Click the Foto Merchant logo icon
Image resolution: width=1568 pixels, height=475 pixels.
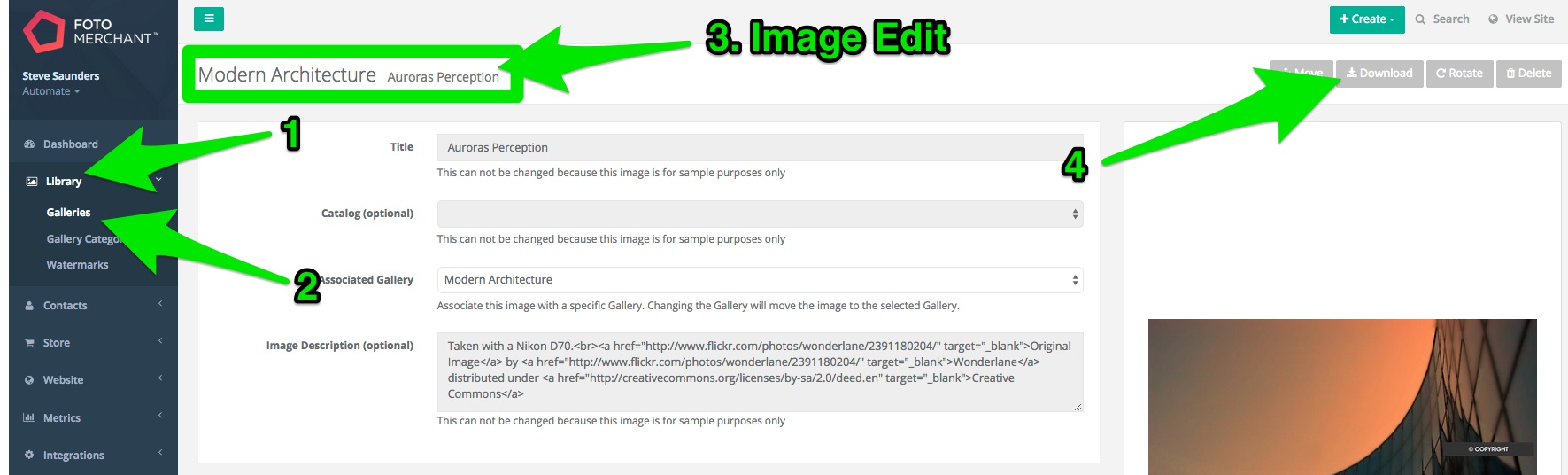pyautogui.click(x=43, y=32)
